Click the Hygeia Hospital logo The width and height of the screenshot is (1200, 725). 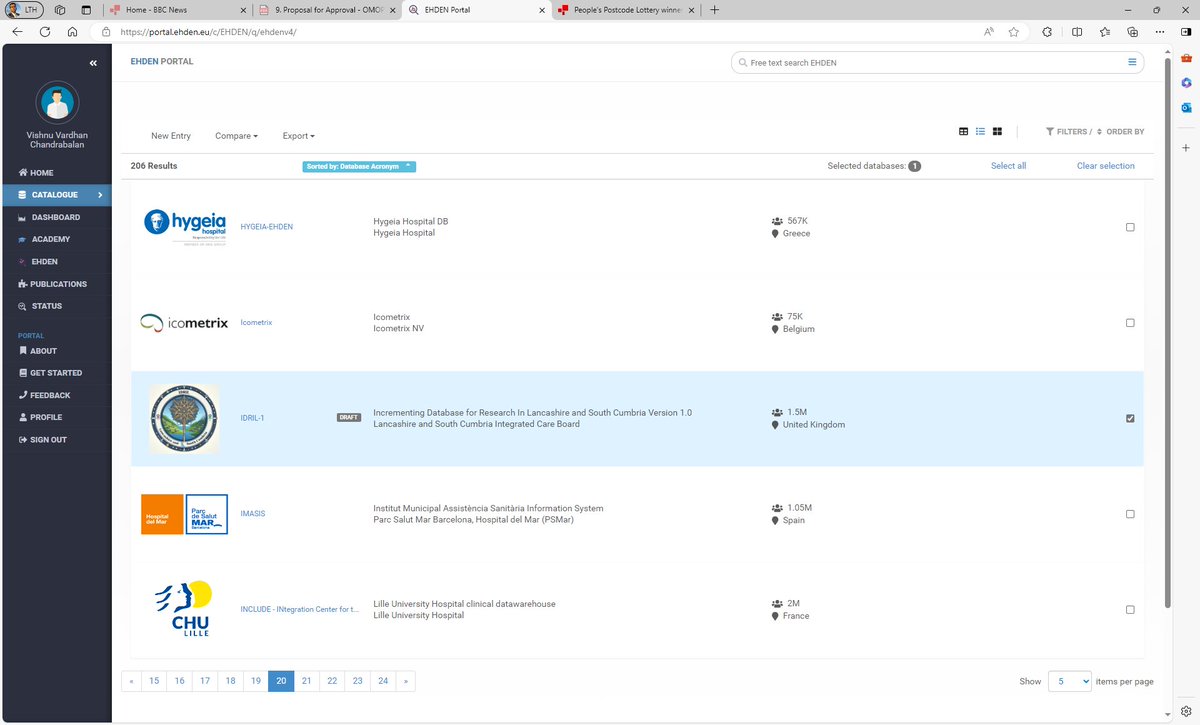185,226
